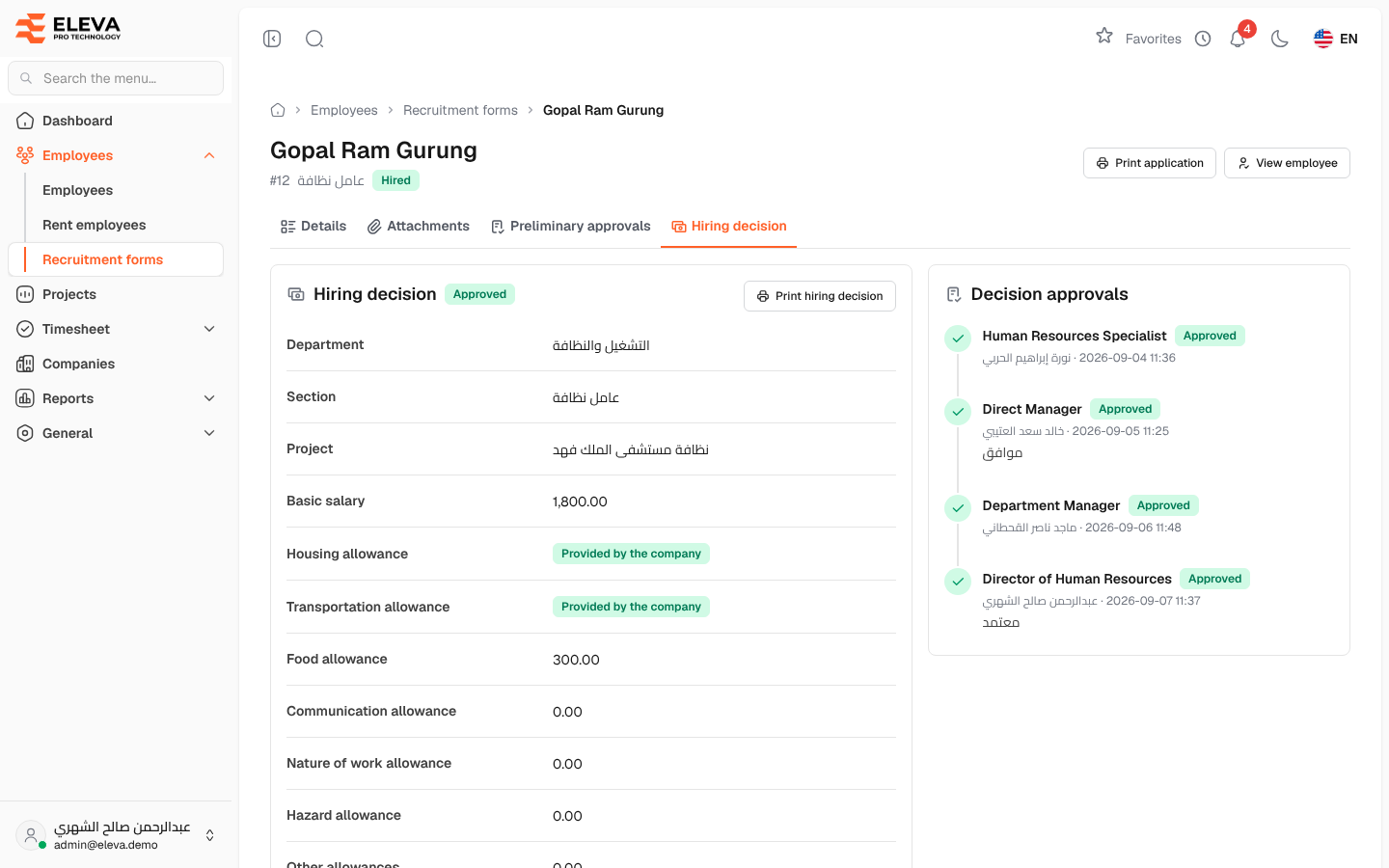This screenshot has width=1389, height=868.
Task: Go to Recruitment forms breadcrumb link
Action: 460,110
